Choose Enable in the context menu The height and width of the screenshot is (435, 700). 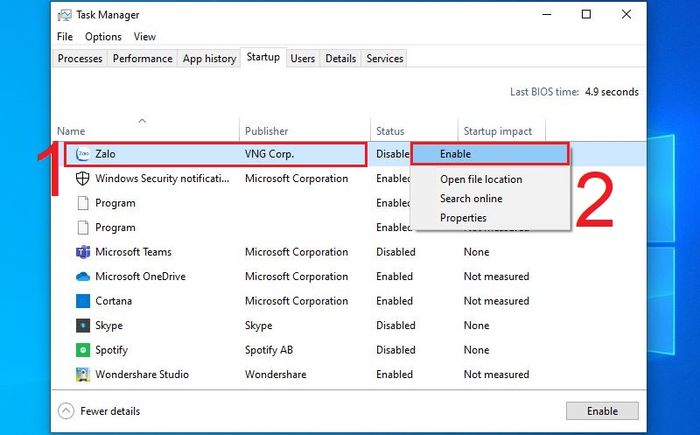click(x=490, y=154)
